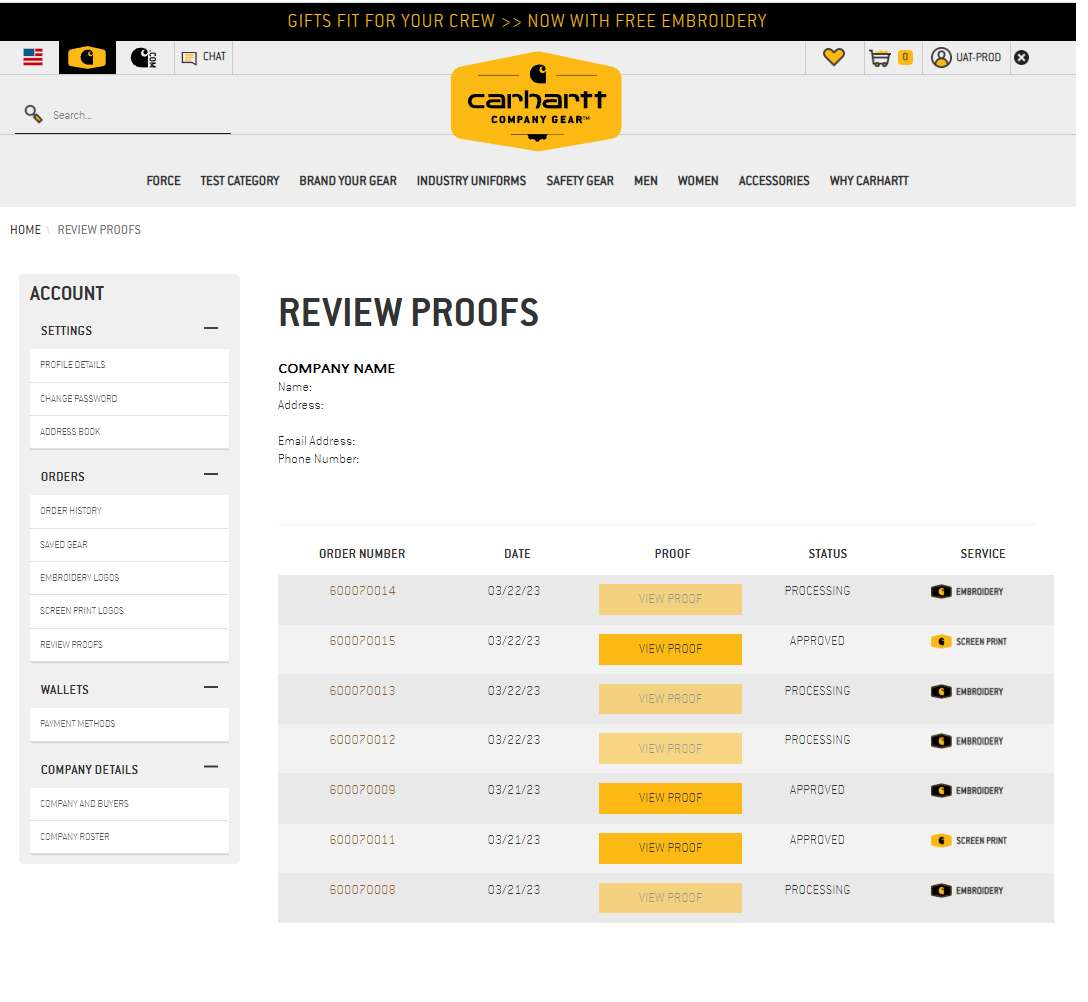Open the Men menu

[x=645, y=180]
